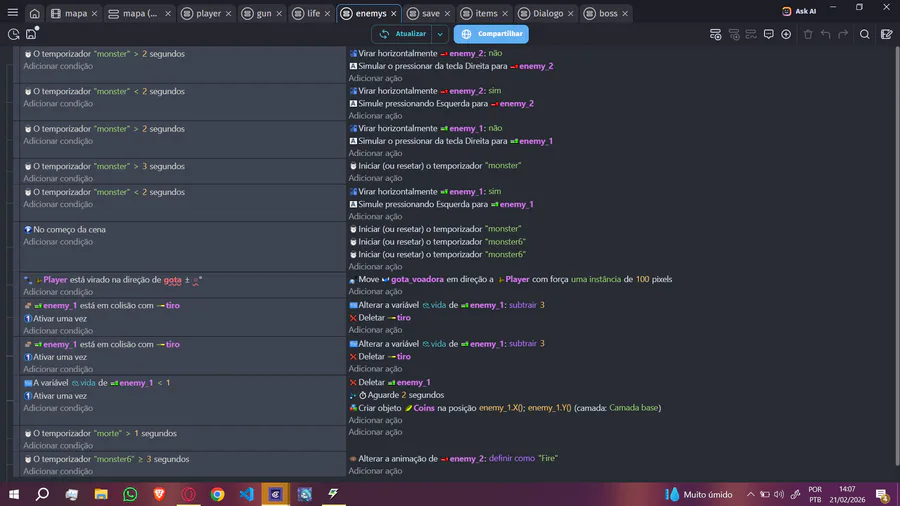Open the taskbar clock showing 14:07
900x506 pixels.
(x=847, y=494)
